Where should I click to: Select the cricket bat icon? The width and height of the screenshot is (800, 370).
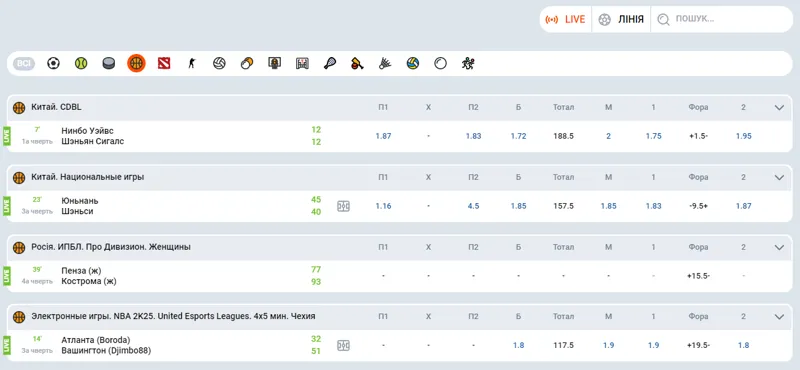(357, 63)
